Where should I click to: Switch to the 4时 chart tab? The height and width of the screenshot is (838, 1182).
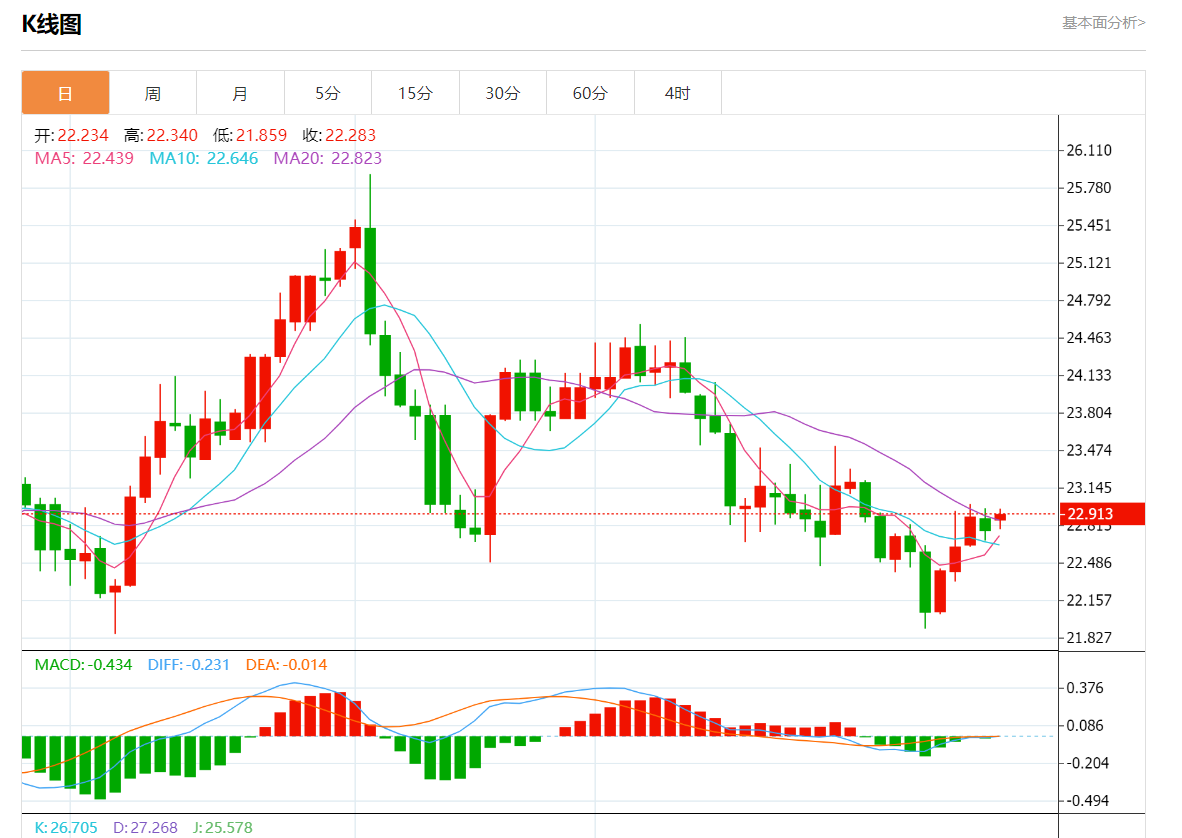click(677, 93)
